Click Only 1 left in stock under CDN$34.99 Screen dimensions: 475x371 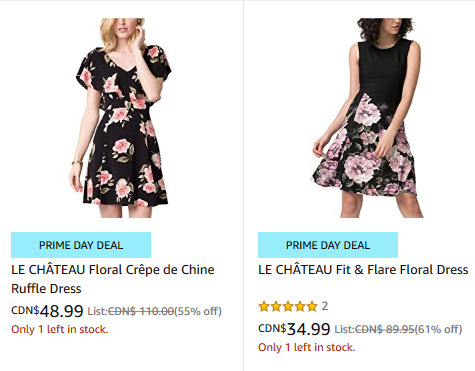coord(307,347)
